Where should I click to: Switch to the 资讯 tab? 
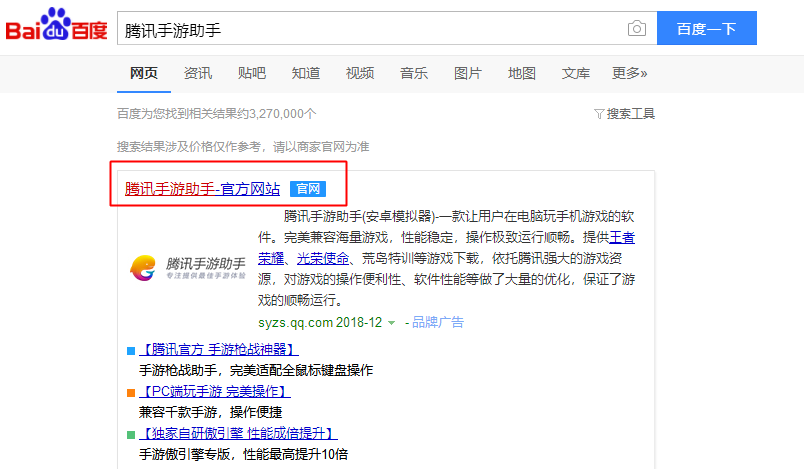(x=197, y=73)
